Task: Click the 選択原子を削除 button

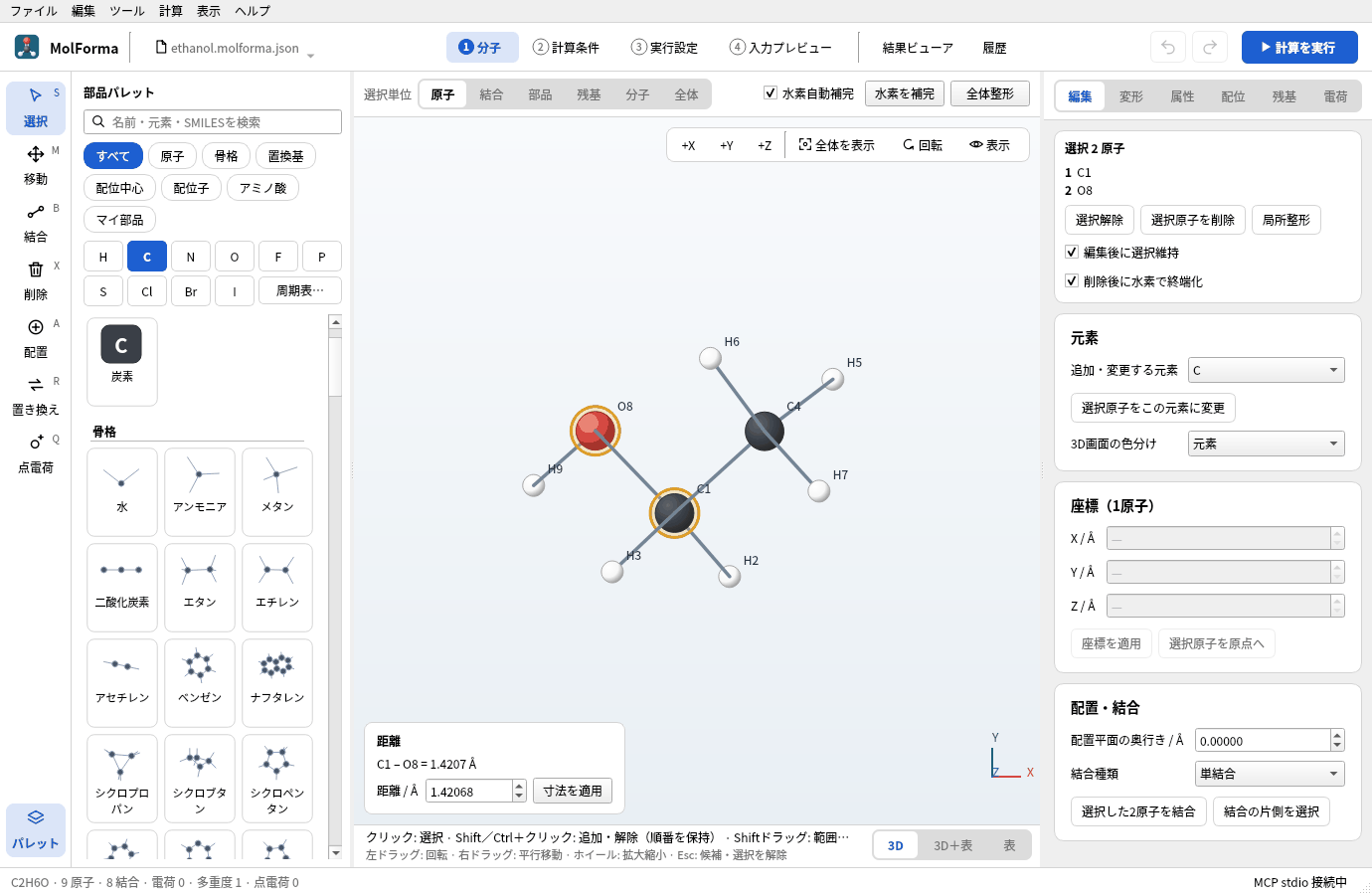Action: (x=1193, y=220)
